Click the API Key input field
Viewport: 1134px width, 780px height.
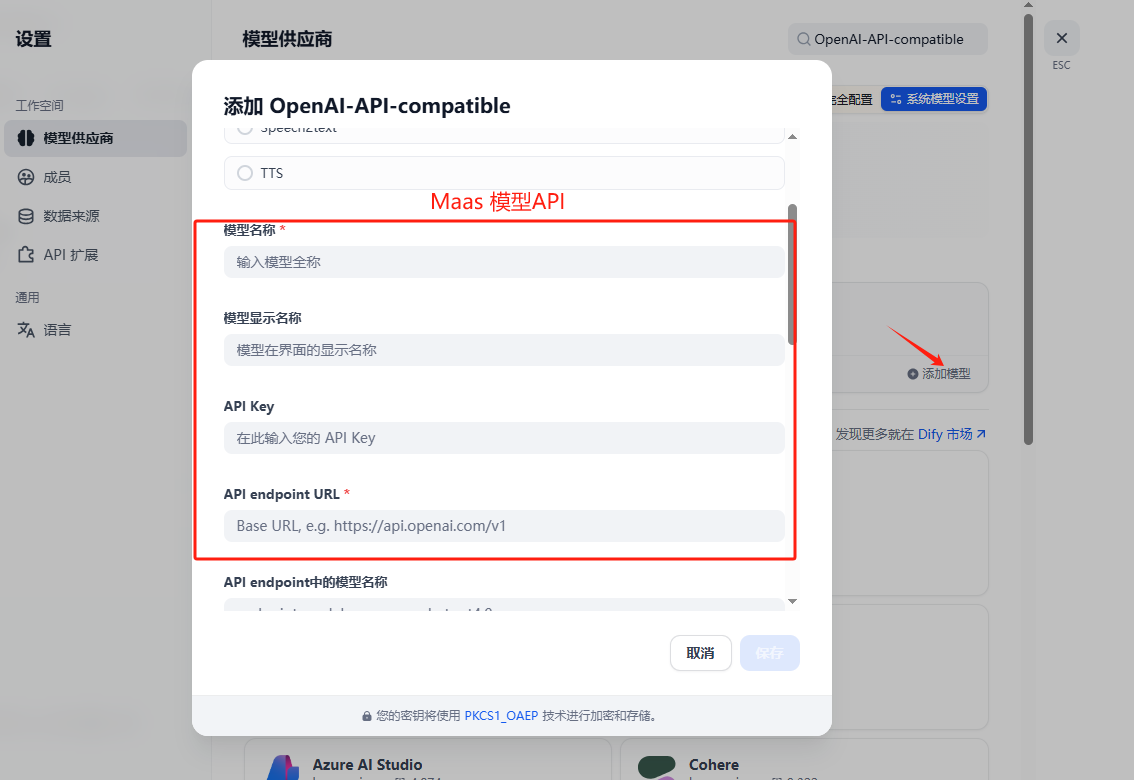[504, 438]
